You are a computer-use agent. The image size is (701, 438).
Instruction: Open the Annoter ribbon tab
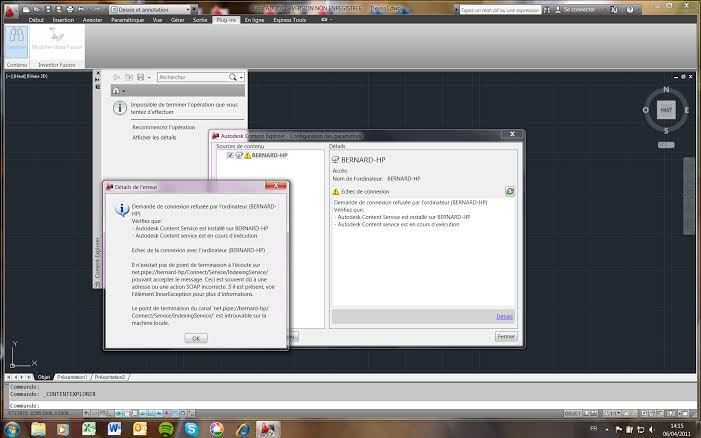click(x=92, y=20)
